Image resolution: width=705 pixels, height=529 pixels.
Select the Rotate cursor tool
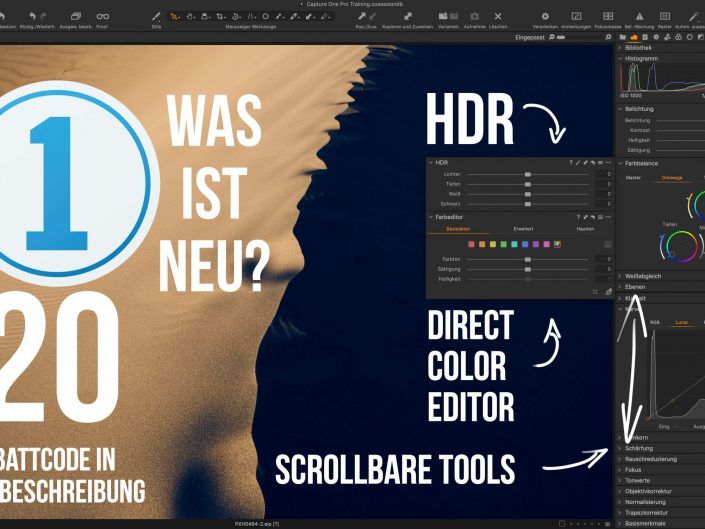tap(236, 17)
